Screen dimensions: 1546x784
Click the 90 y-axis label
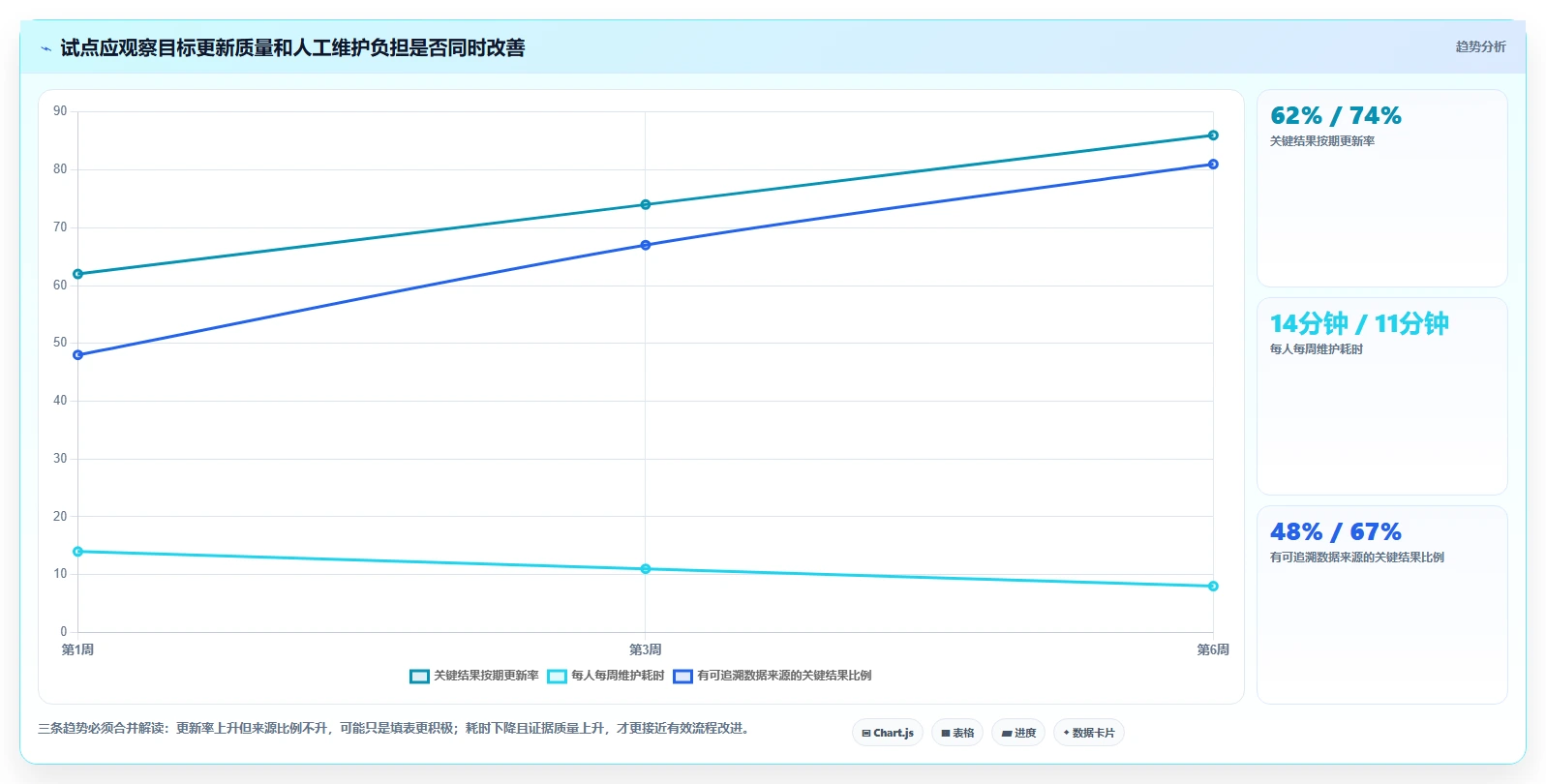click(x=60, y=111)
